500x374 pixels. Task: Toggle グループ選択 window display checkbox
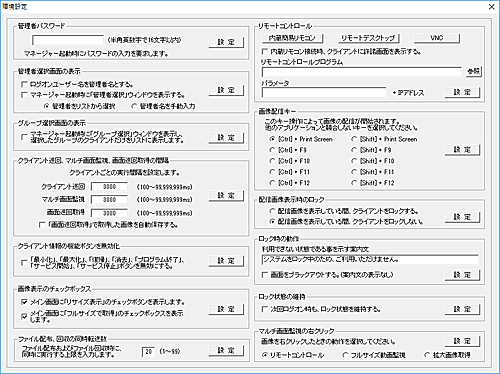[x=24, y=137]
